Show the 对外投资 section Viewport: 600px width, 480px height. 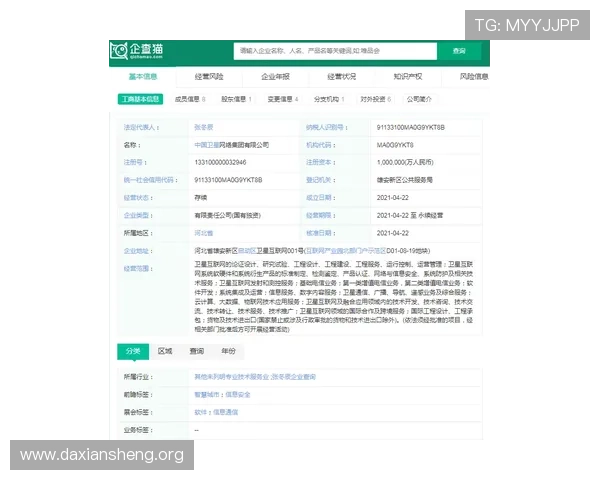(375, 99)
